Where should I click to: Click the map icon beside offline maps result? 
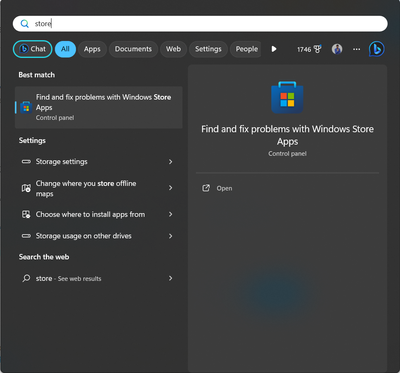pyautogui.click(x=26, y=188)
